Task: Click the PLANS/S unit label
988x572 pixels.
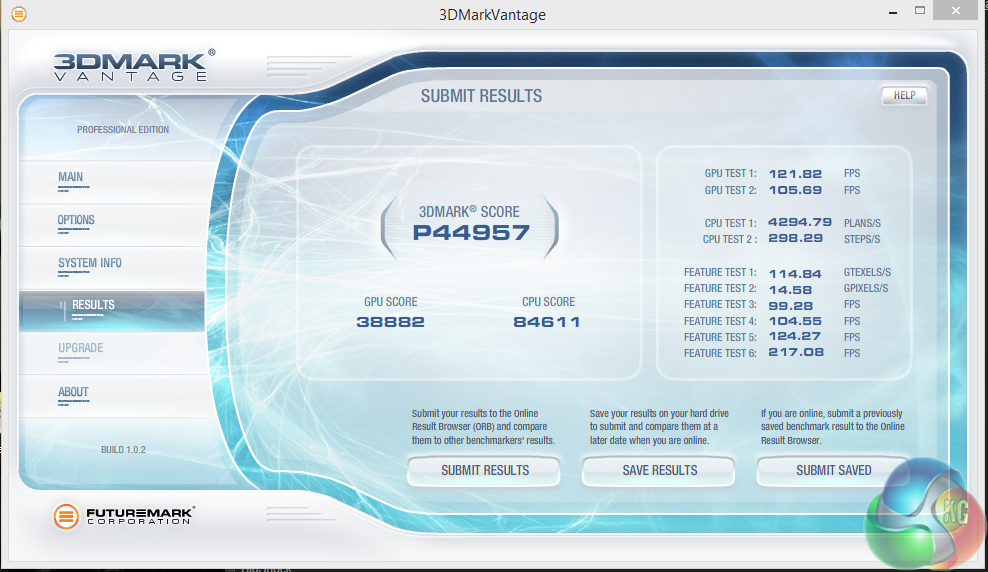Action: point(862,224)
